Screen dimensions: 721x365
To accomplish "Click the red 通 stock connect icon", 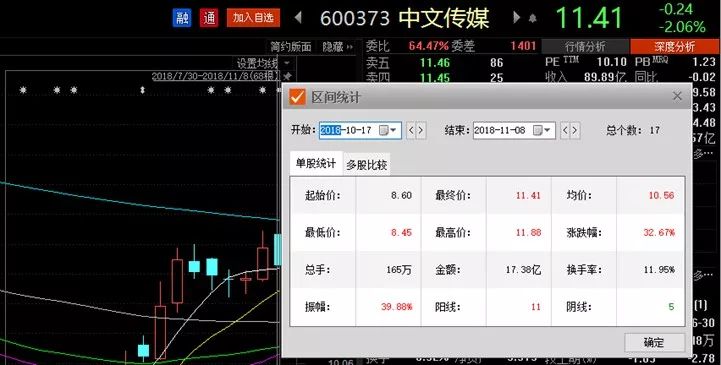I will 209,18.
